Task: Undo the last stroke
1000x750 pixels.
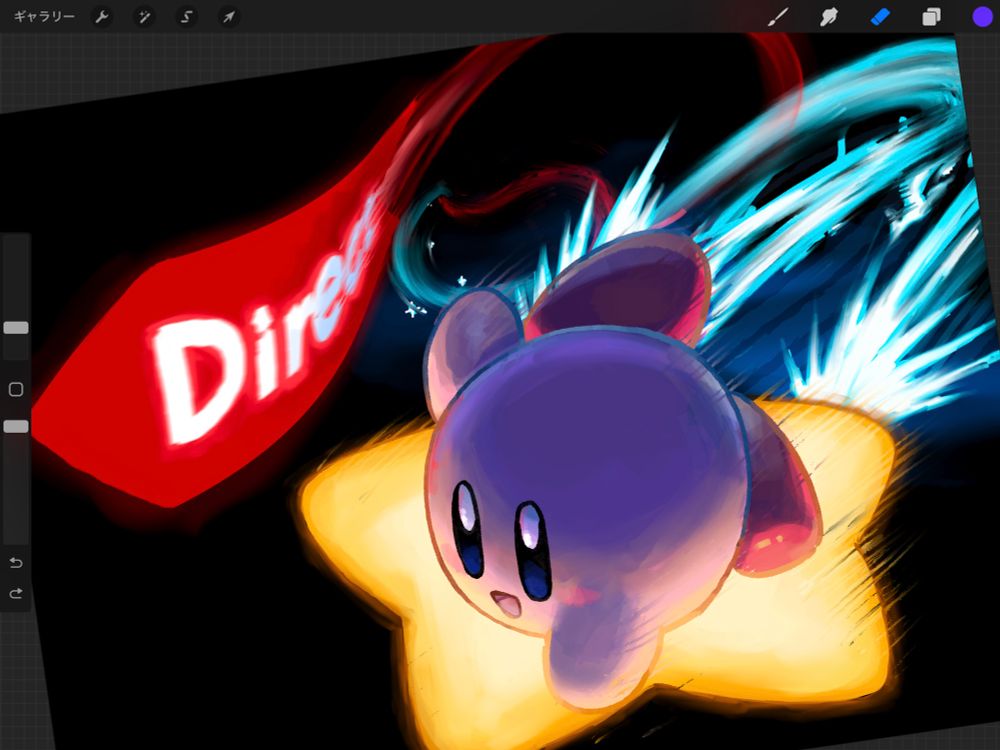Action: 16,562
